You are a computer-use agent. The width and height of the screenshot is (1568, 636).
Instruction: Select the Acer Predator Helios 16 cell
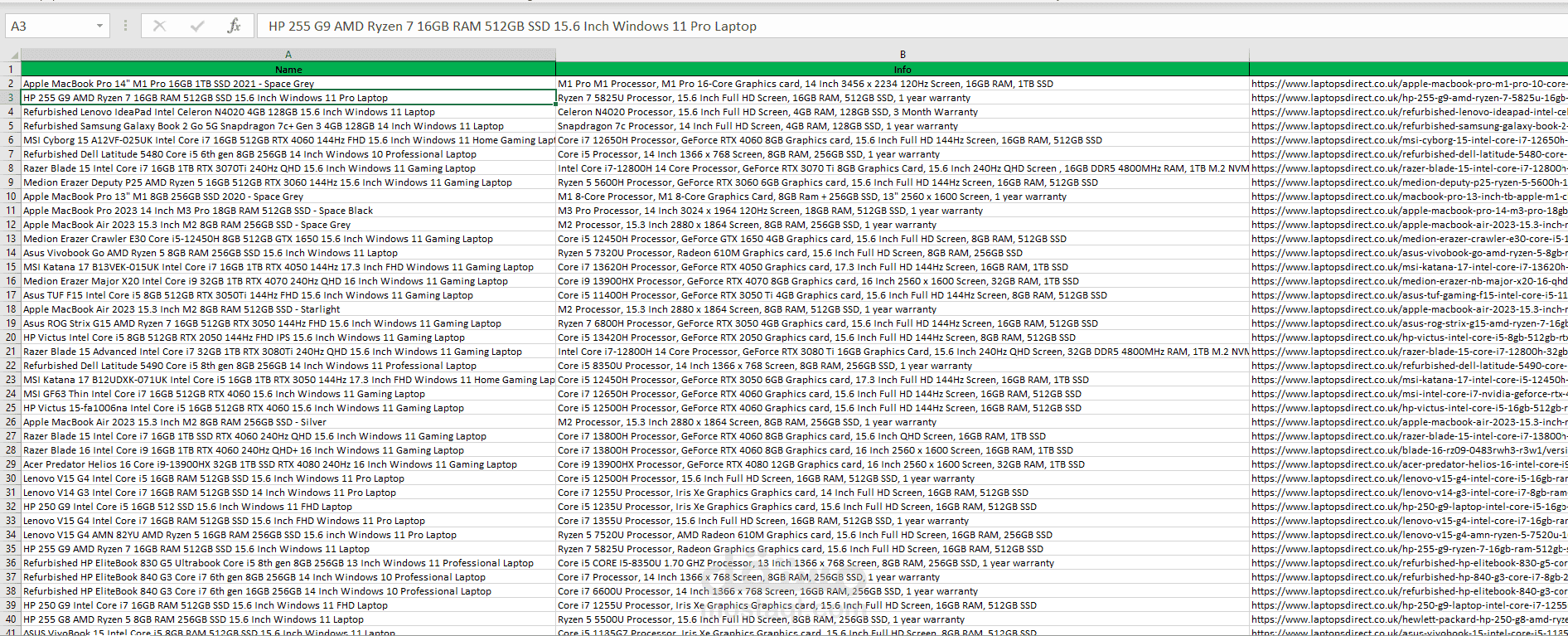(288, 464)
